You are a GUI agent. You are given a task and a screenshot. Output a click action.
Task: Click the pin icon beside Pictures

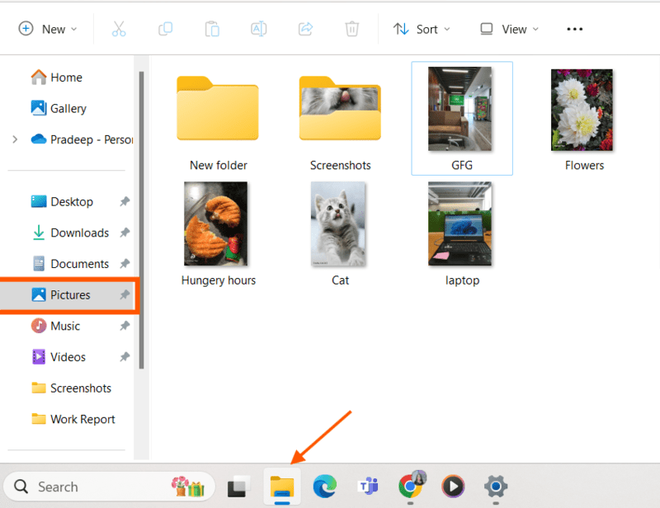coord(125,295)
